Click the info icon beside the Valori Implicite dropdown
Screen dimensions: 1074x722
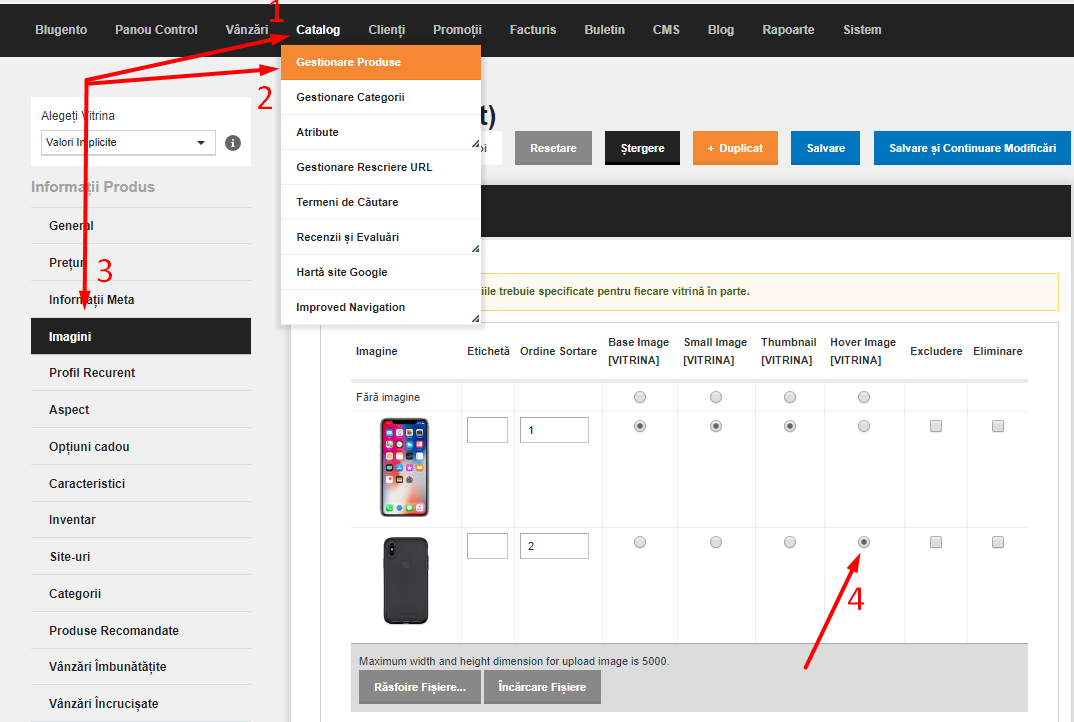(x=233, y=143)
